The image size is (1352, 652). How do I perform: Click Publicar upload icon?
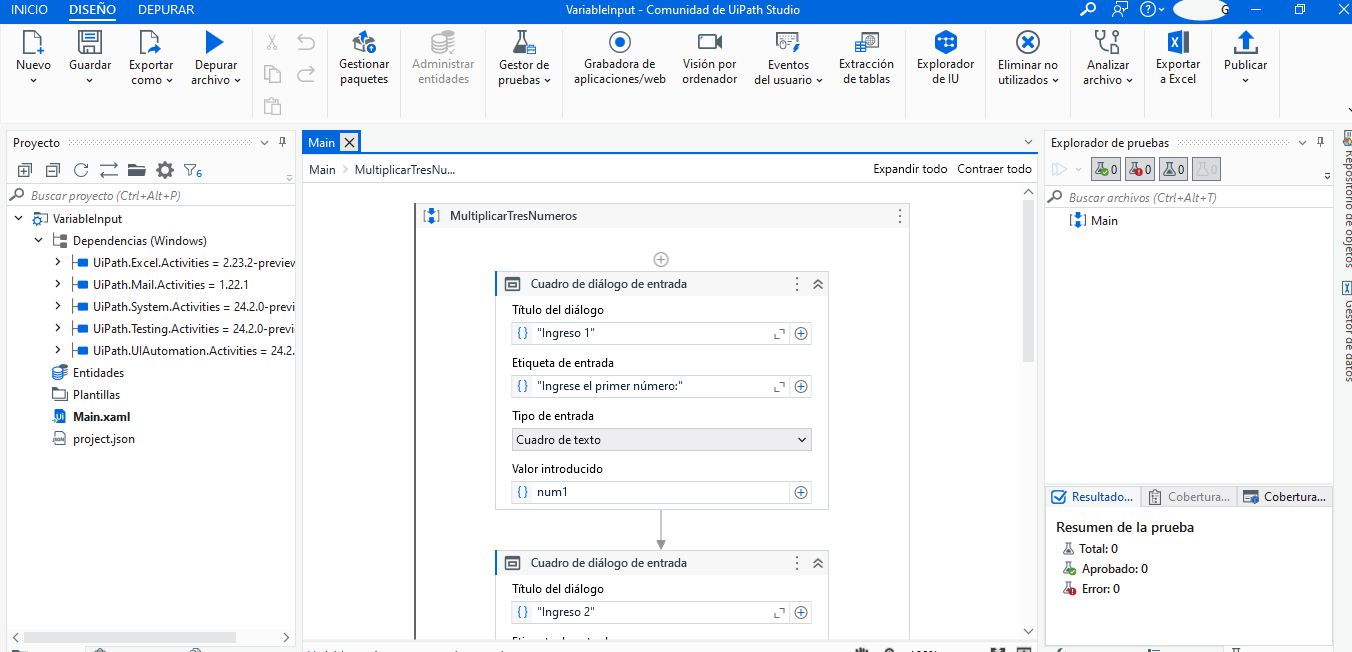click(x=1245, y=42)
